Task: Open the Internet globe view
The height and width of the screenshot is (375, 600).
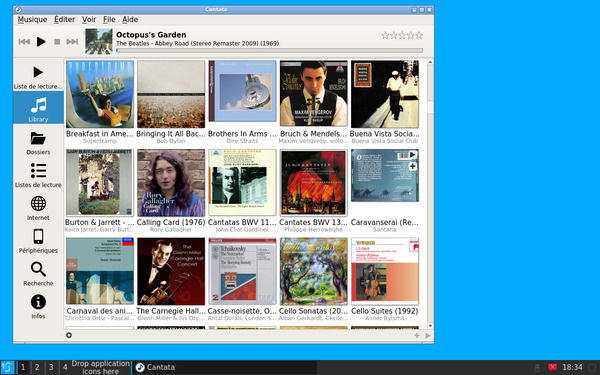Action: pyautogui.click(x=38, y=209)
